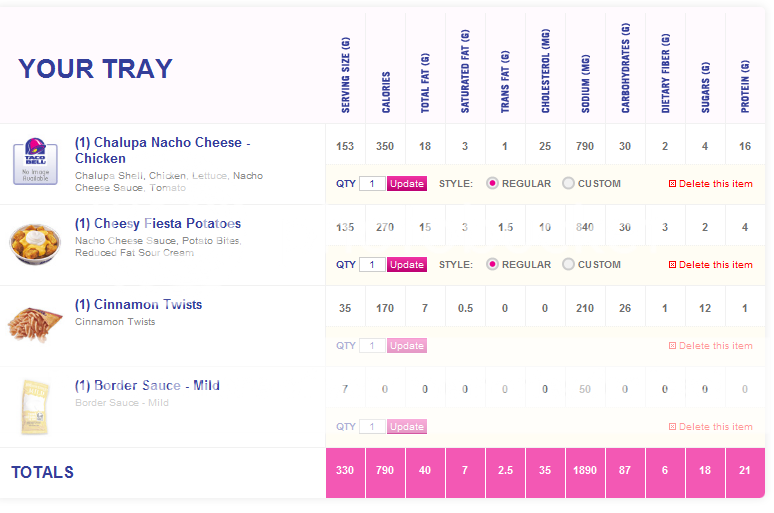The image size is (774, 513).
Task: Click Cinnamon Twists calories value 170
Action: (x=385, y=308)
